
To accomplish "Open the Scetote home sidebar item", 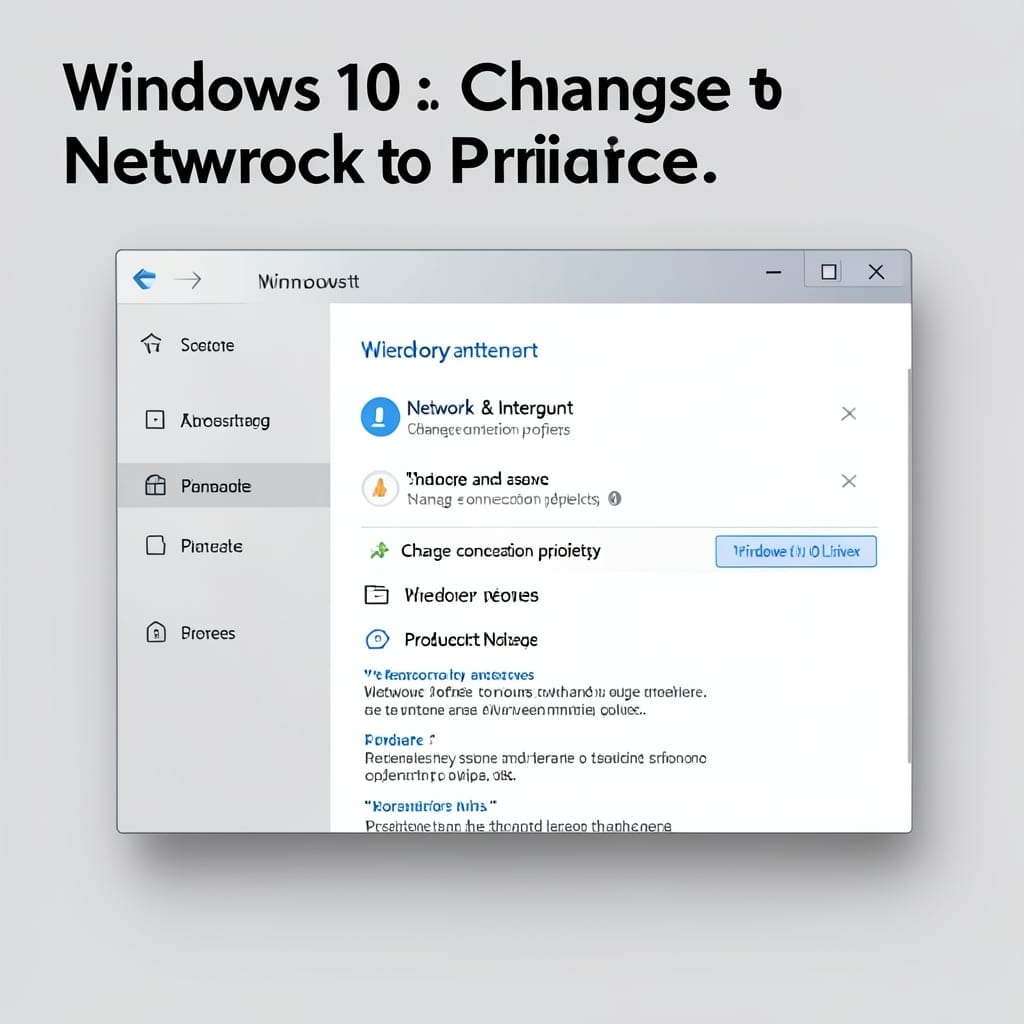I will point(206,345).
